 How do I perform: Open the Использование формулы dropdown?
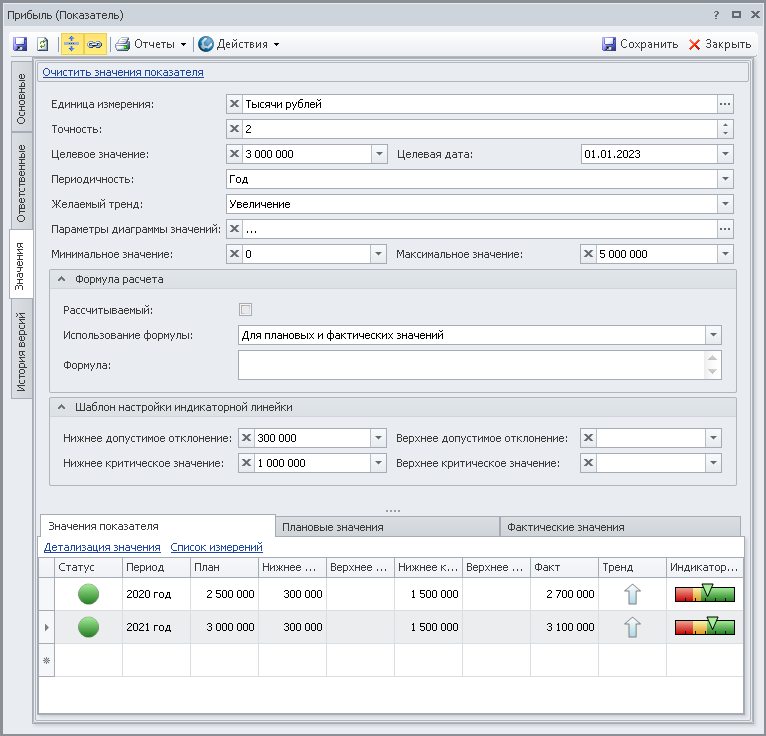(713, 335)
